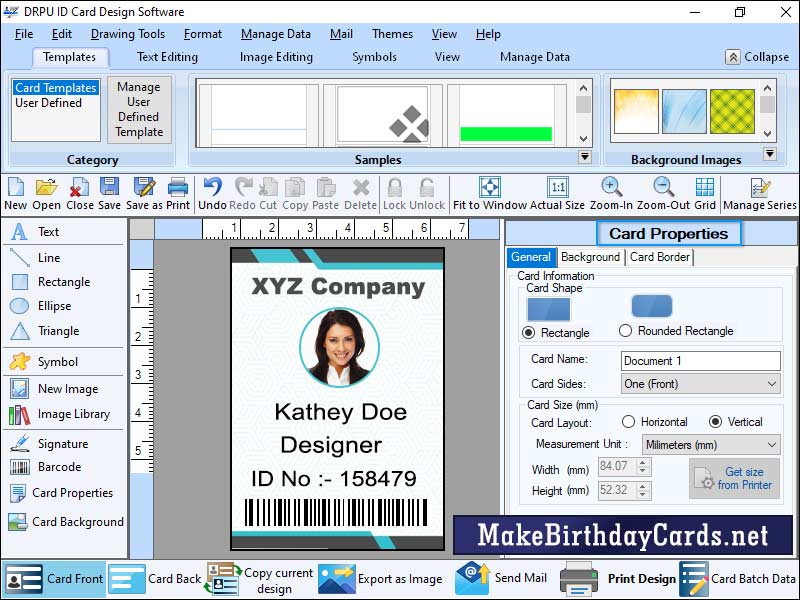This screenshot has height=600, width=800.
Task: Enable Horizontal card layout
Action: (x=630, y=421)
